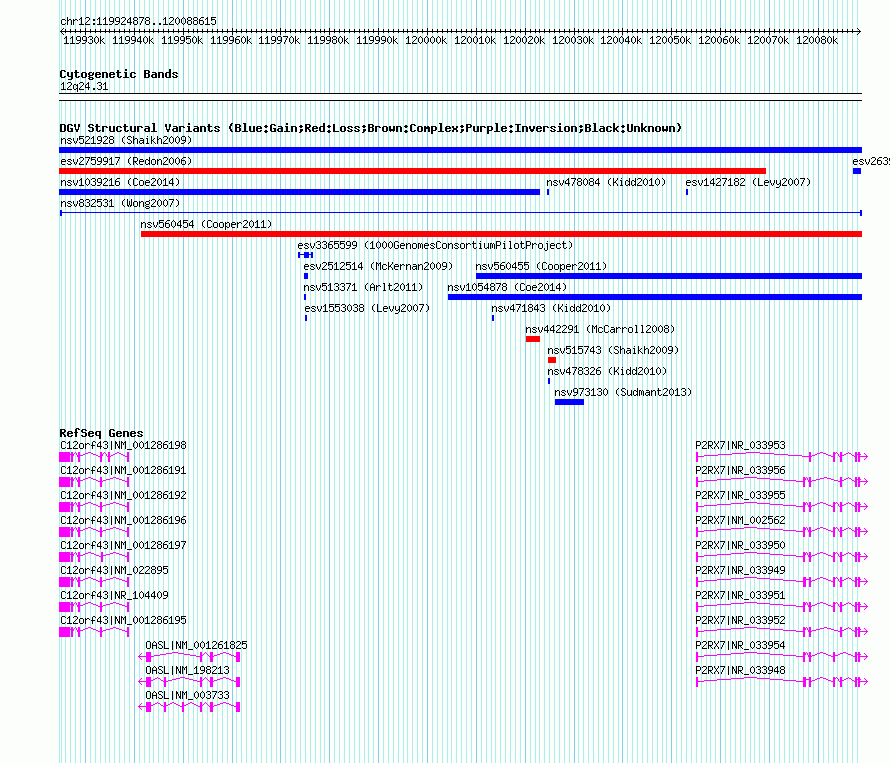Open the nsv1039216 (Coe2014) variant label
This screenshot has height=763, width=890.
point(120,182)
